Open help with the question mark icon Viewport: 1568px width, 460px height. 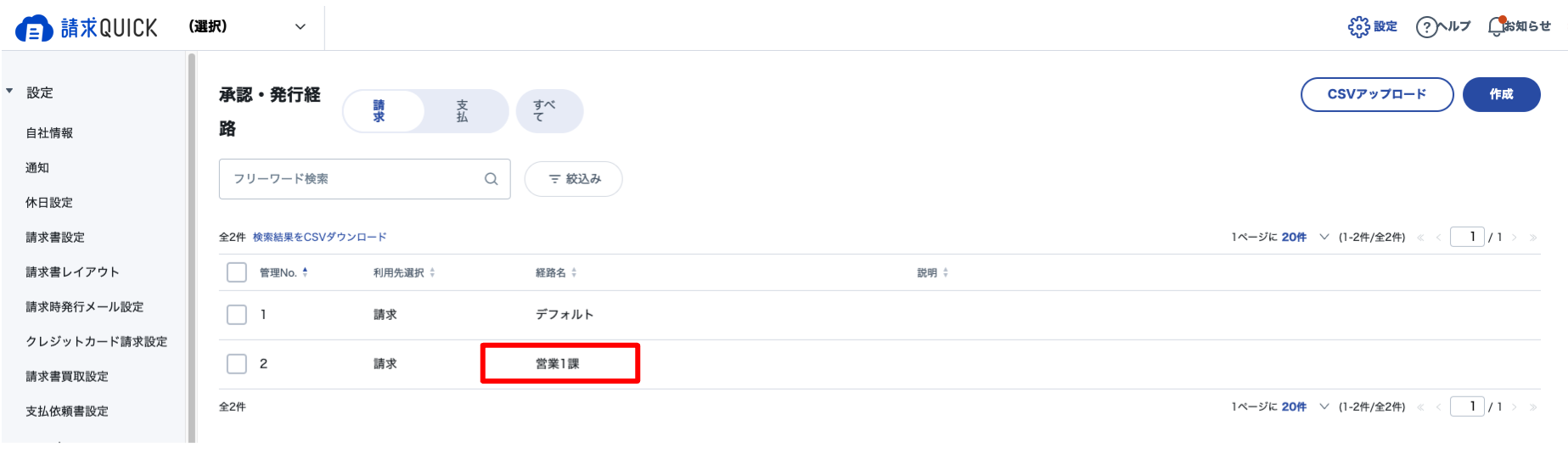1425,27
